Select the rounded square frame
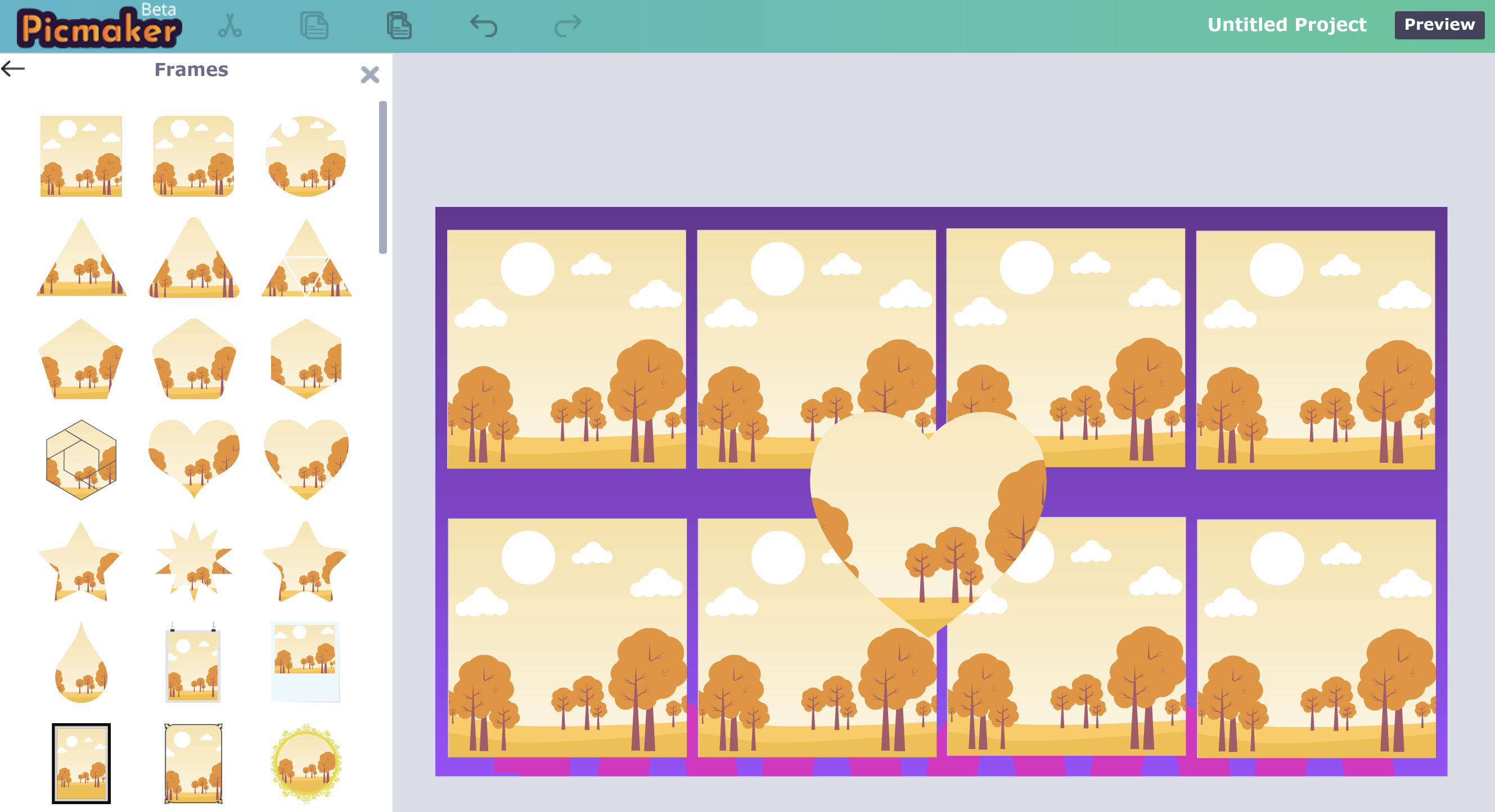 [193, 156]
